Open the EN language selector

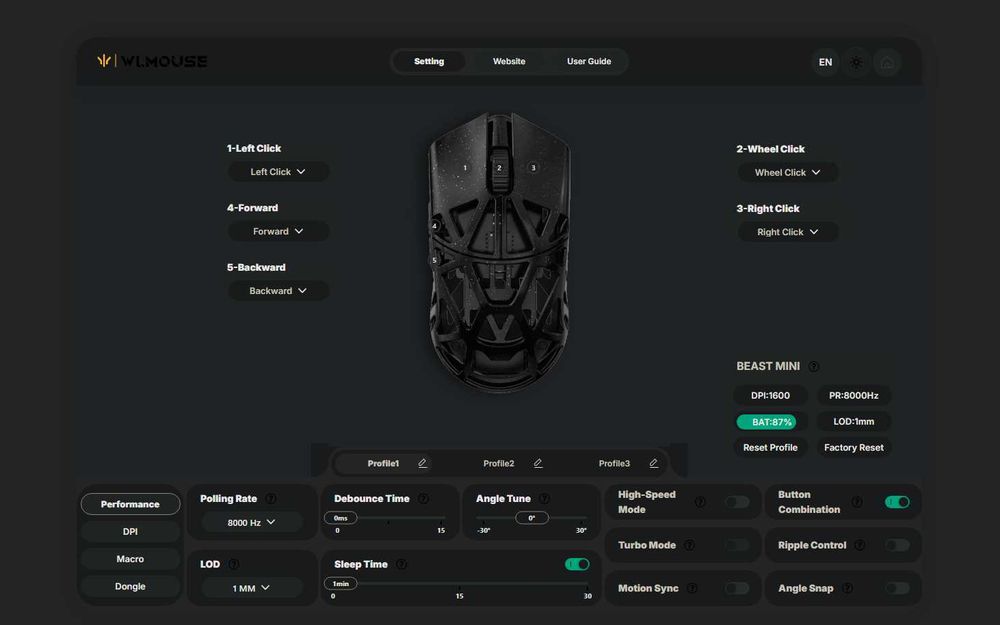tap(825, 62)
